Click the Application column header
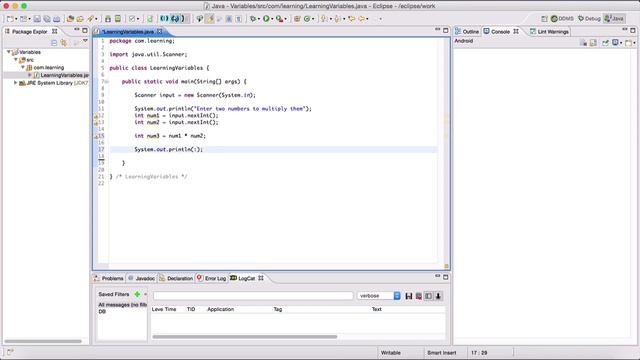The width and height of the screenshot is (640, 360). (220, 309)
